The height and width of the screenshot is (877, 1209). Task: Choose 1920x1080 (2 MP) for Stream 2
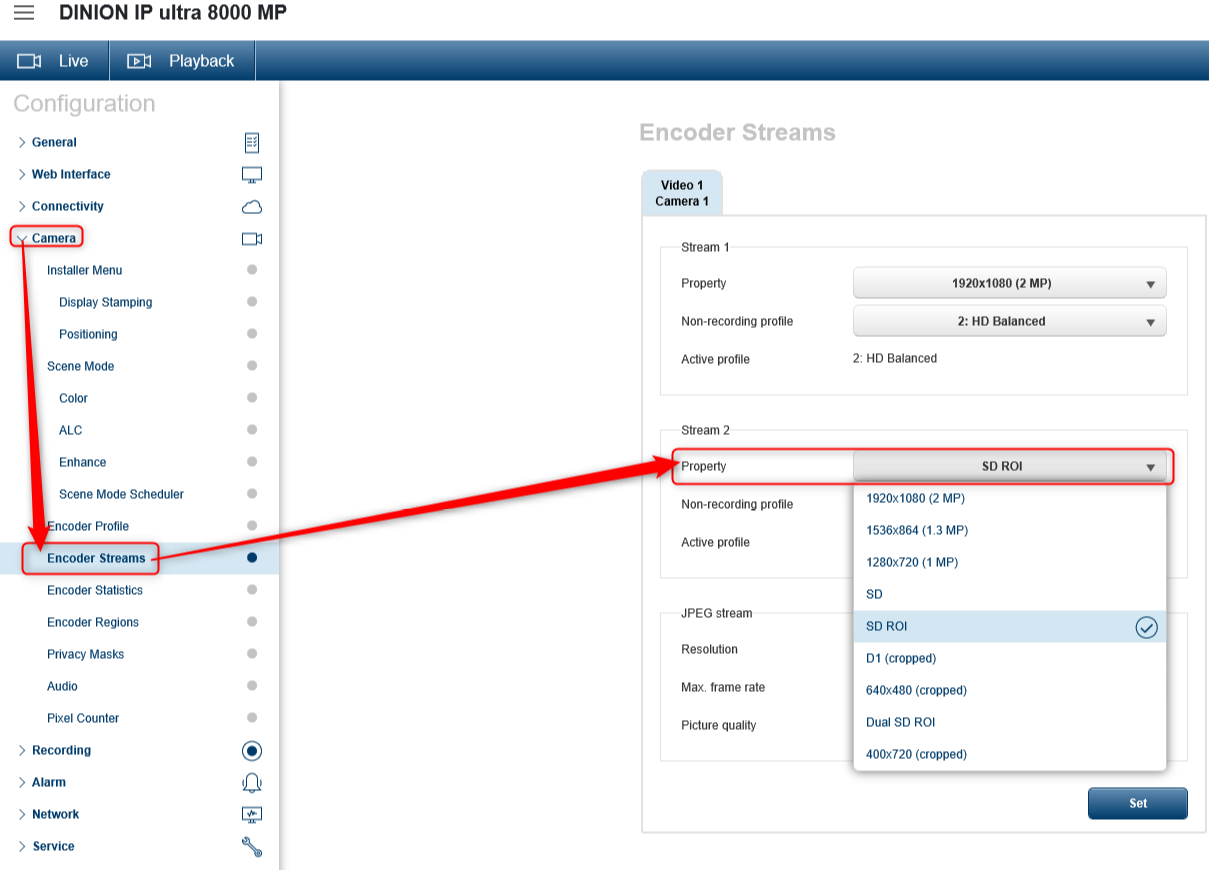tap(1009, 498)
